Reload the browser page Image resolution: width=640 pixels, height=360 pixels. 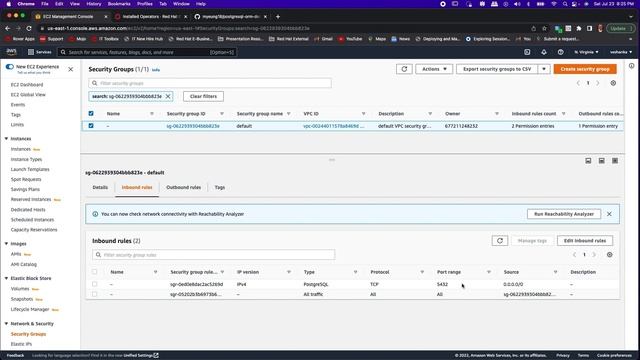[x=29, y=29]
